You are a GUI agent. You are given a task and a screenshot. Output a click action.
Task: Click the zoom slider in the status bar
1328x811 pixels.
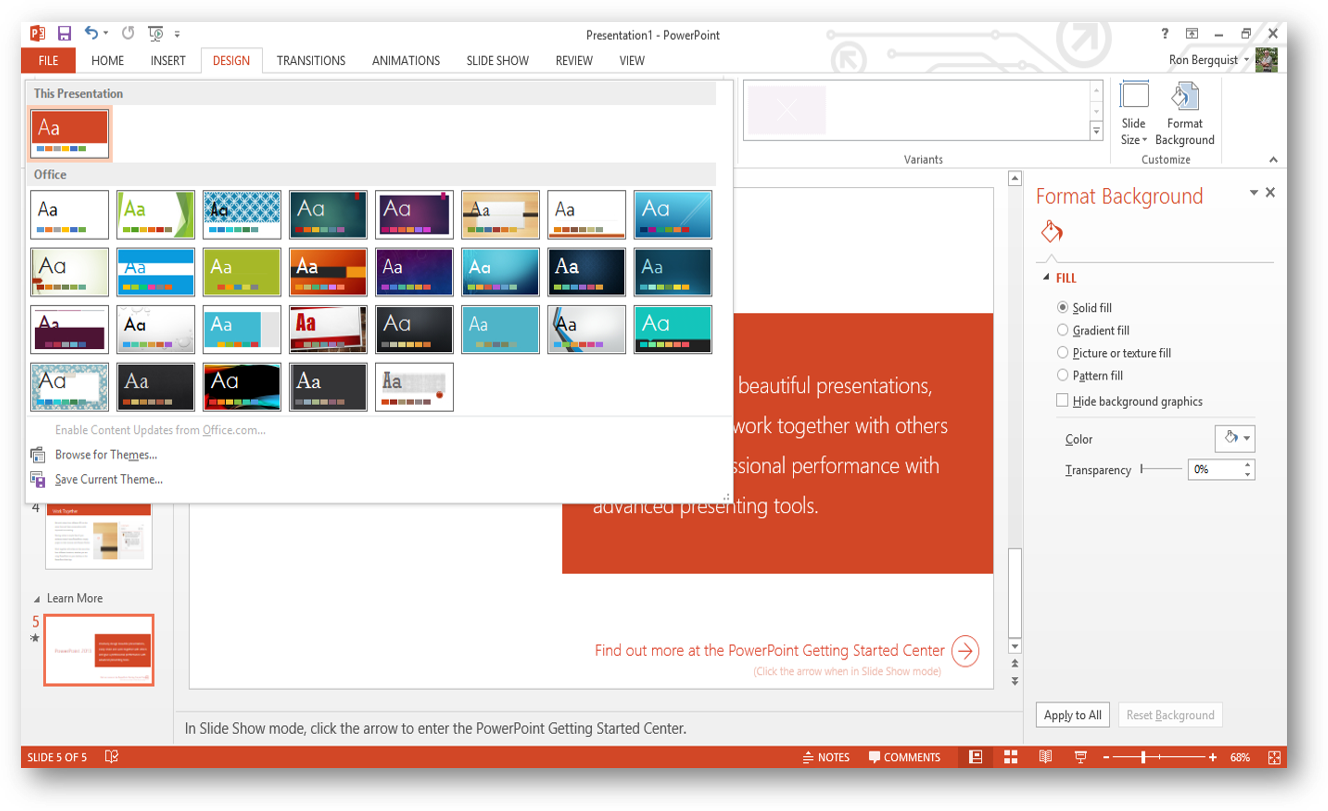(1160, 758)
